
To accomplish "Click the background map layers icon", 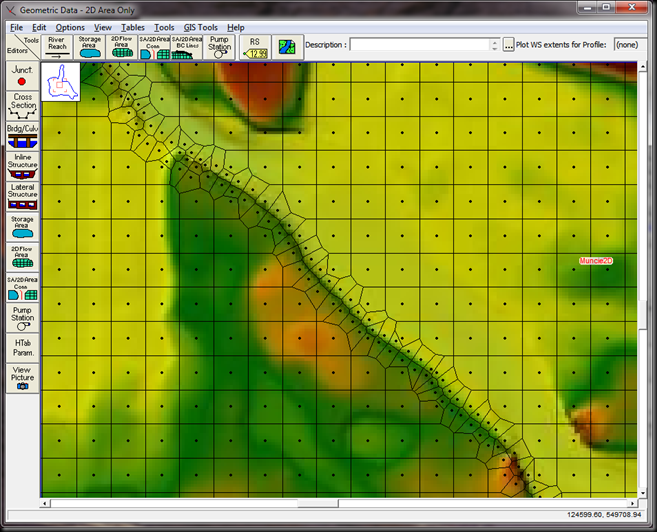I will 287,46.
